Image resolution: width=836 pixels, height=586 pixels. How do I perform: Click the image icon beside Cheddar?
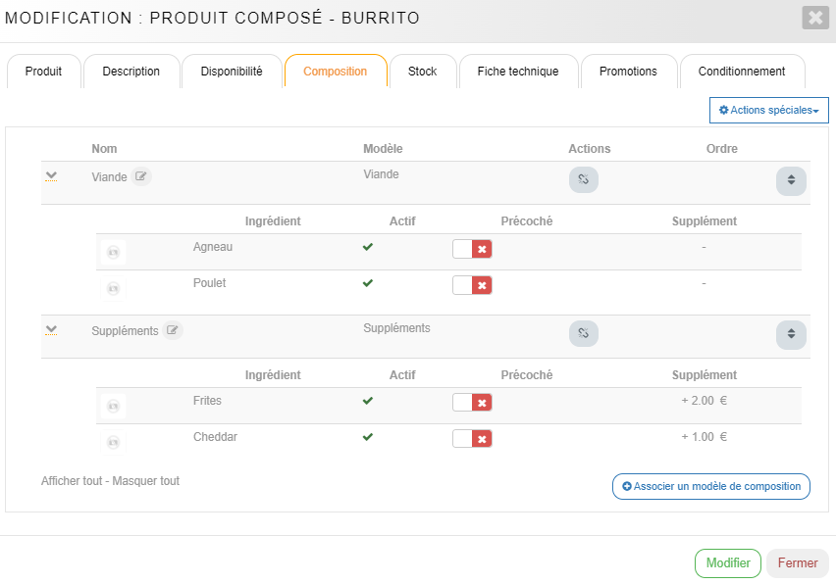click(113, 442)
